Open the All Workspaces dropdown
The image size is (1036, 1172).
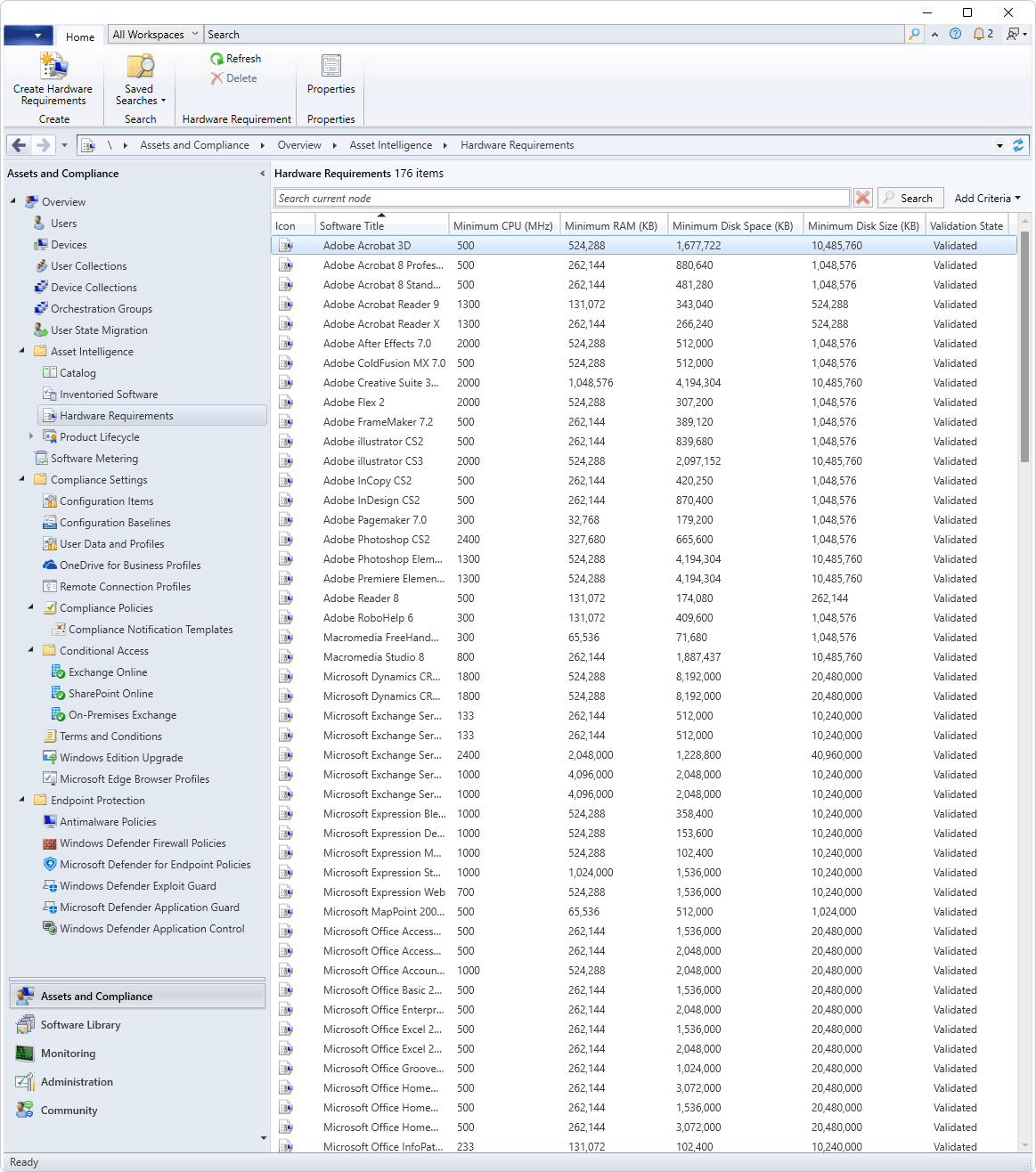pos(155,35)
